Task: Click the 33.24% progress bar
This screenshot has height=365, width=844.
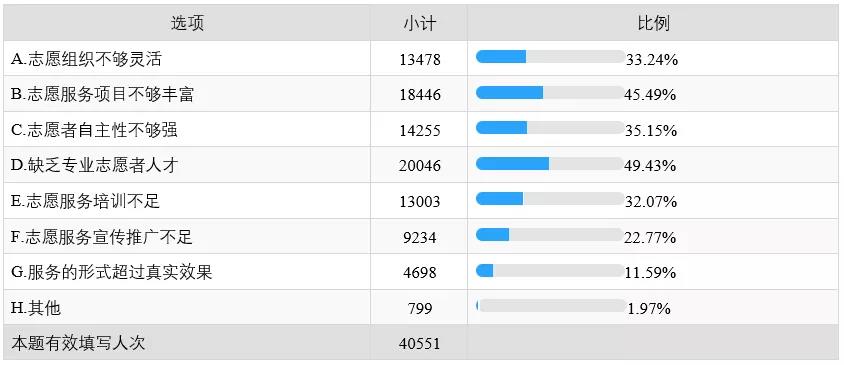Action: (550, 57)
